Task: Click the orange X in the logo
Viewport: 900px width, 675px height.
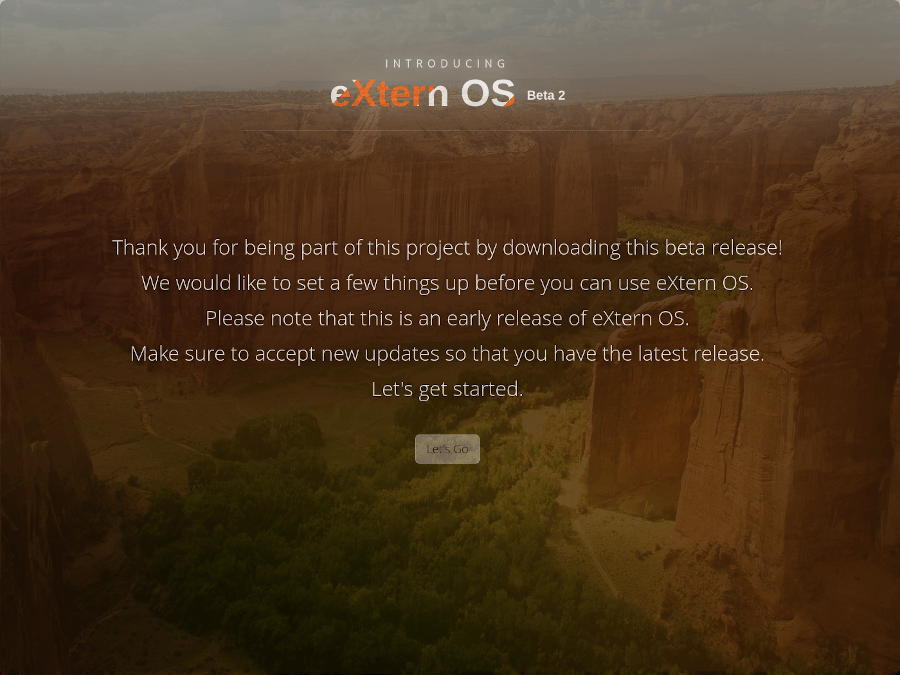Action: [364, 94]
